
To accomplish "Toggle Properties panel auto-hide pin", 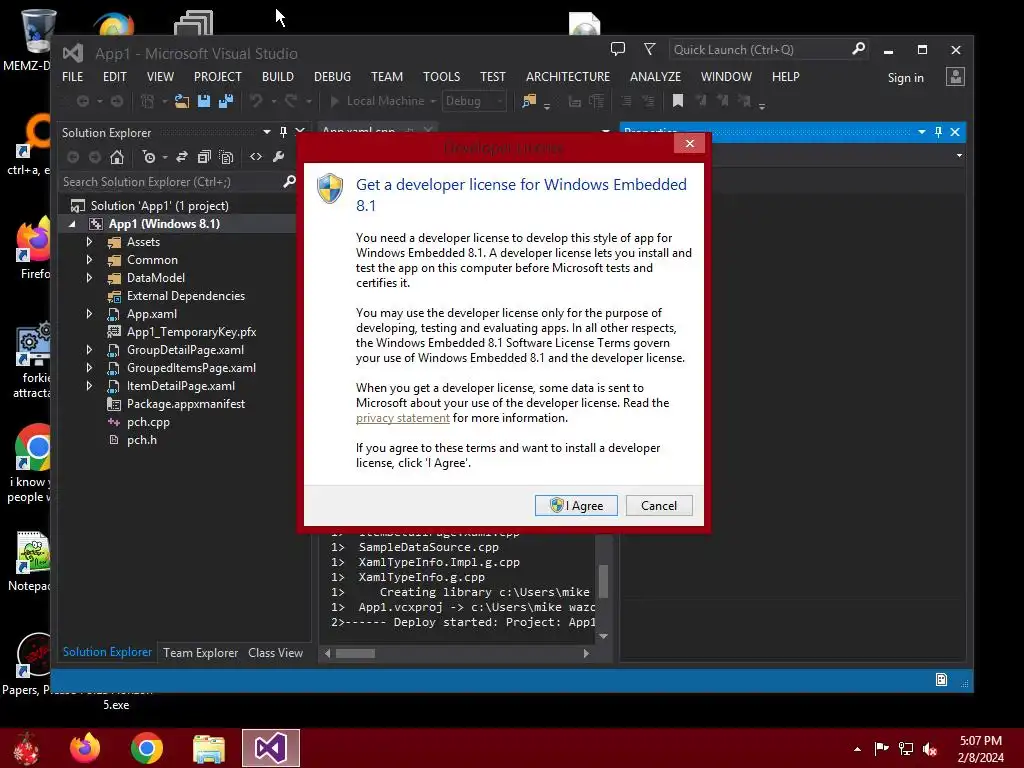I will tap(938, 132).
